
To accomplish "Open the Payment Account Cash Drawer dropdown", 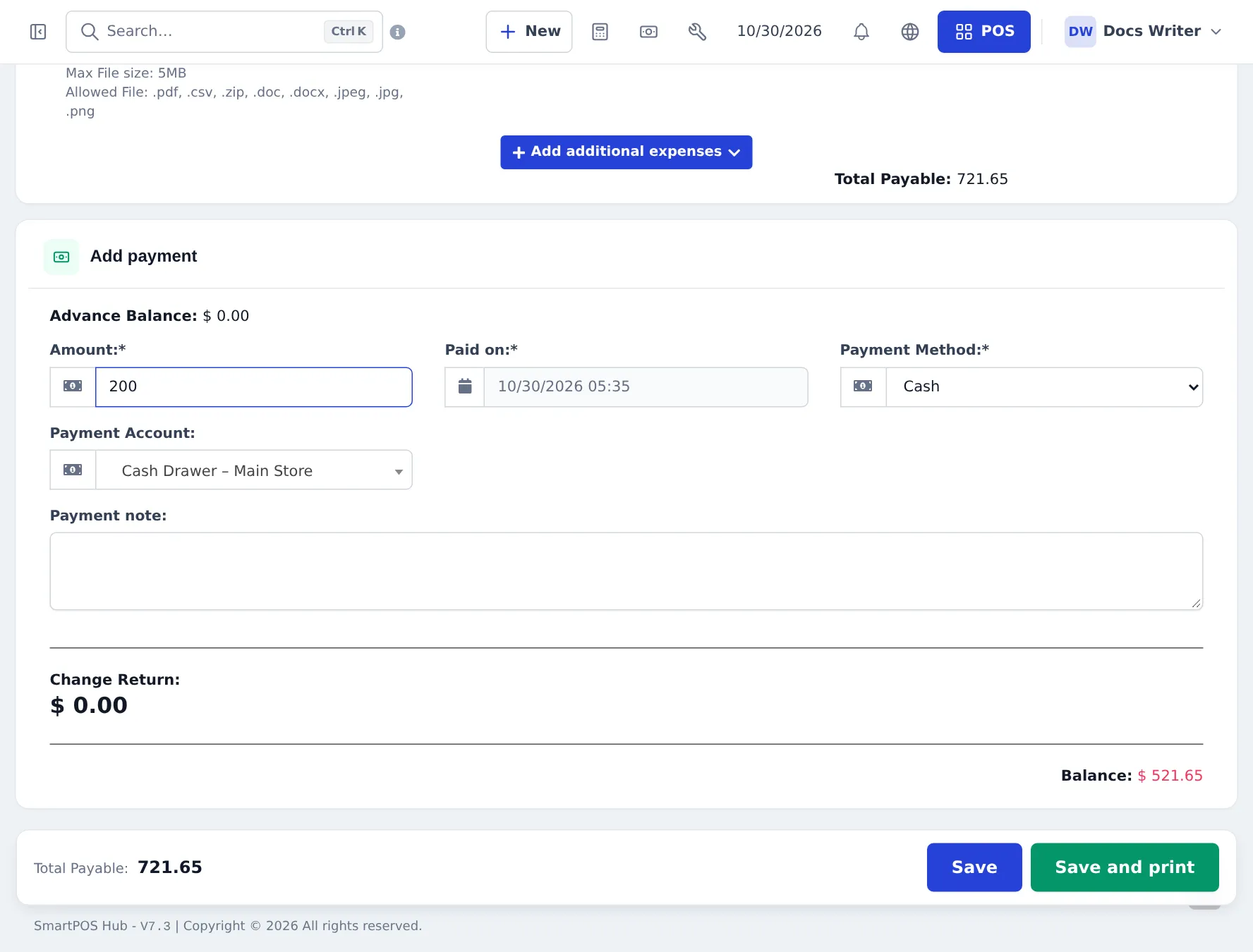I will pyautogui.click(x=254, y=470).
